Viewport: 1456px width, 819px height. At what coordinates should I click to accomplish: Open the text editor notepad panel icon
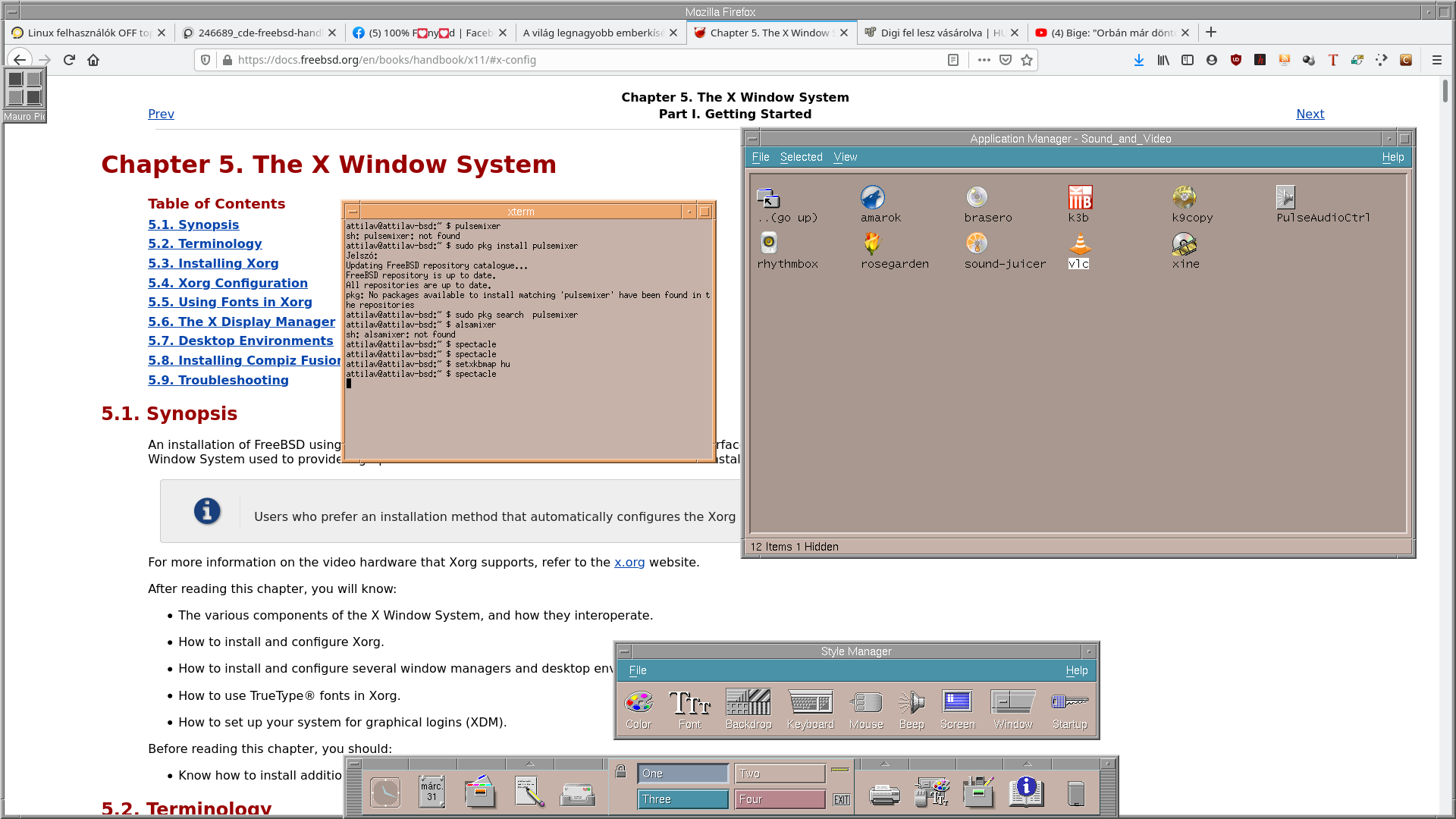coord(530,792)
